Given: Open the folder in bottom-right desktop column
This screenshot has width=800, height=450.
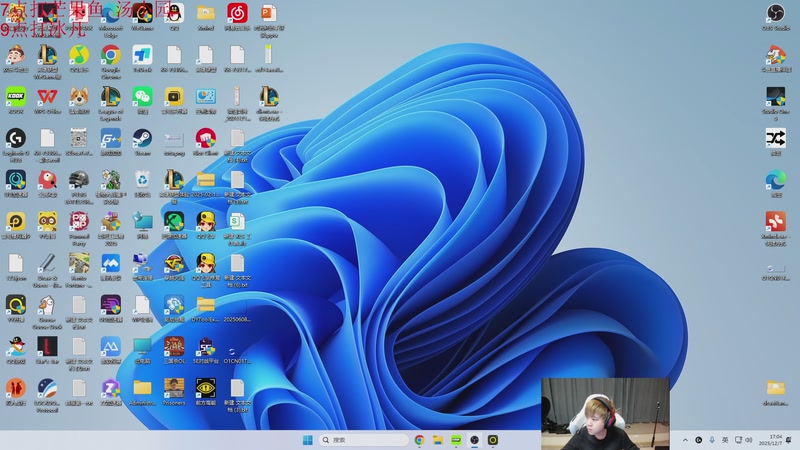Looking at the screenshot, I should tap(776, 389).
